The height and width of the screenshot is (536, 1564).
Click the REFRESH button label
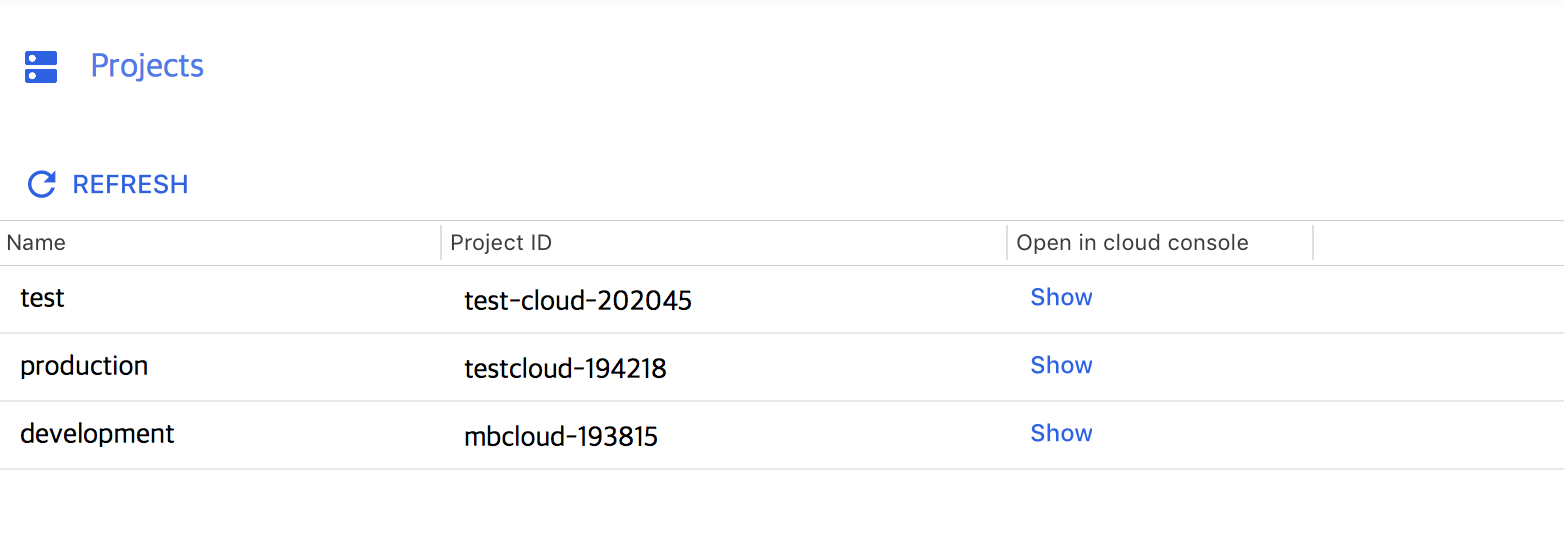coord(131,185)
